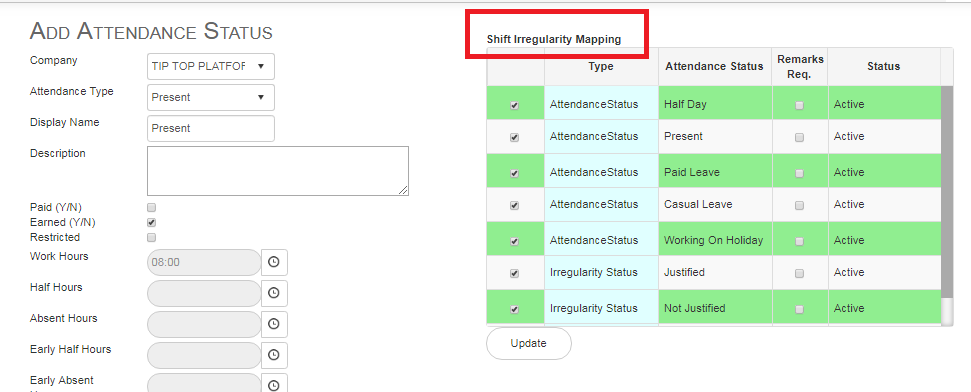Sort by Attendance Status column header
This screenshot has width=971, height=392.
pyautogui.click(x=714, y=66)
